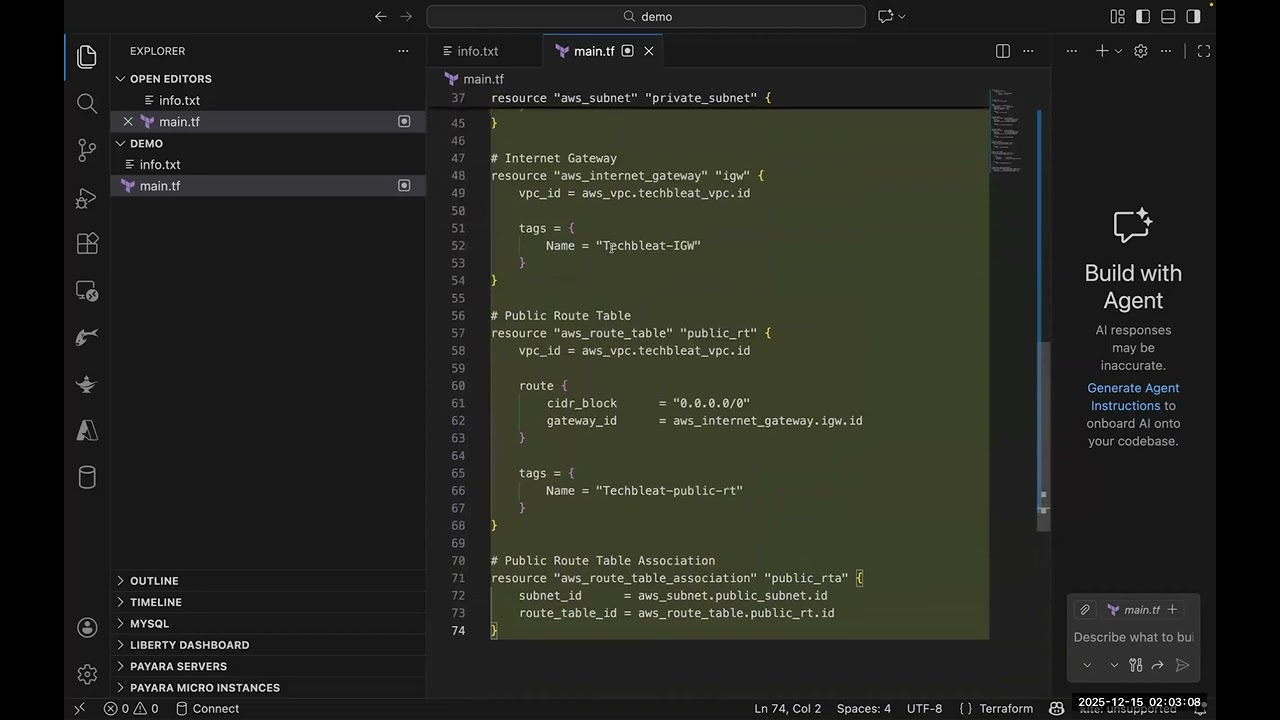Click the genie lamp activity bar icon
This screenshot has width=1280, height=720.
[87, 384]
